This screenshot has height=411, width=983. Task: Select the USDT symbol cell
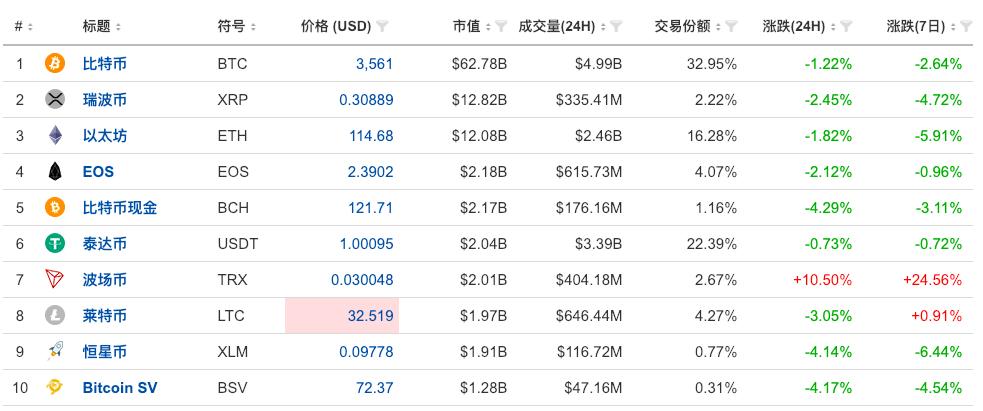coord(238,244)
